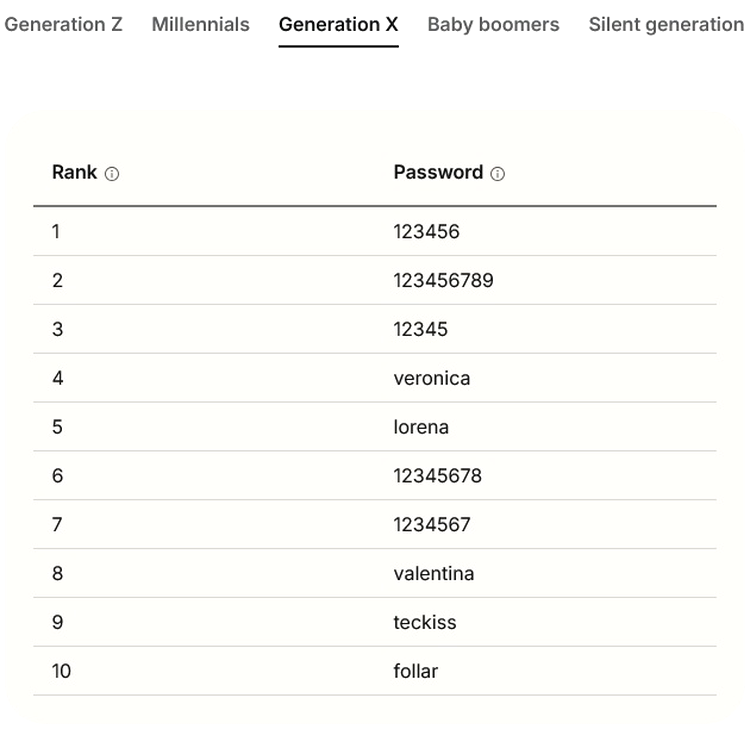Switch to the Generation Z tab
Viewport: 750px width, 729px height.
pos(63,24)
